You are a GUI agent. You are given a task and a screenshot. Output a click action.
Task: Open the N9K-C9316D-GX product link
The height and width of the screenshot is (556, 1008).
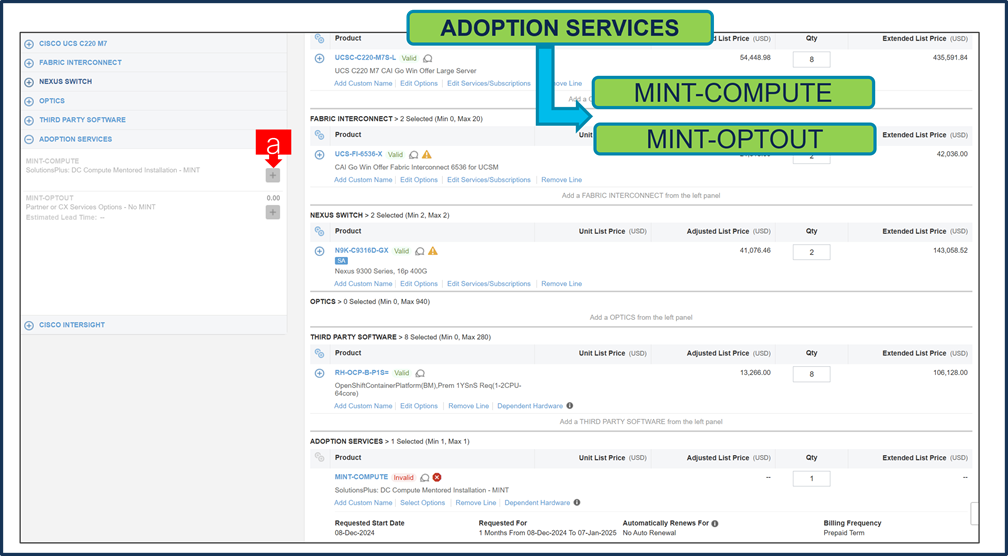pos(361,251)
